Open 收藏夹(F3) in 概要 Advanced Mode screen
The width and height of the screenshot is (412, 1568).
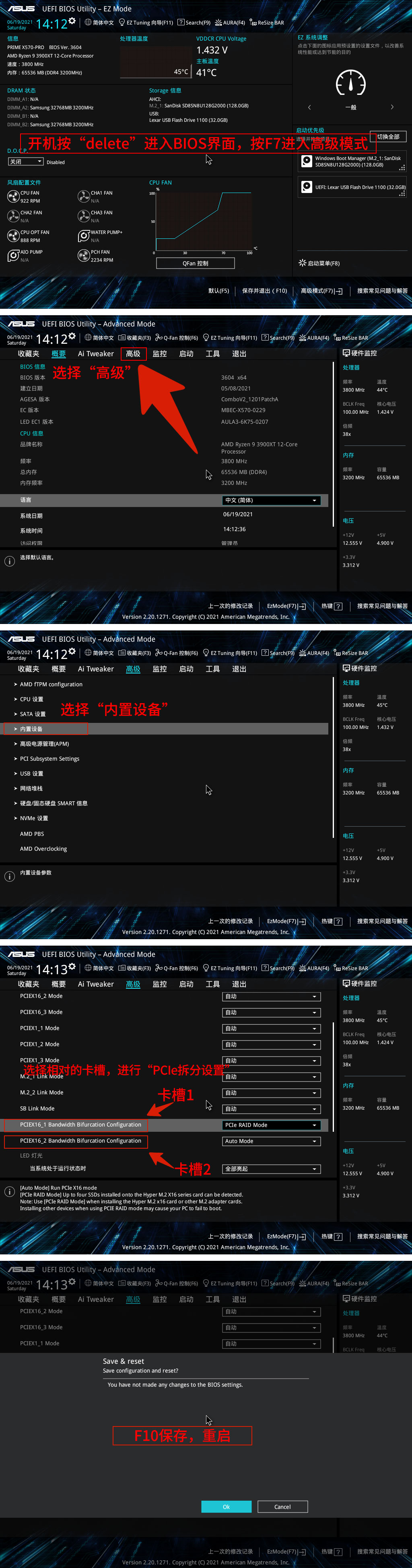click(135, 338)
